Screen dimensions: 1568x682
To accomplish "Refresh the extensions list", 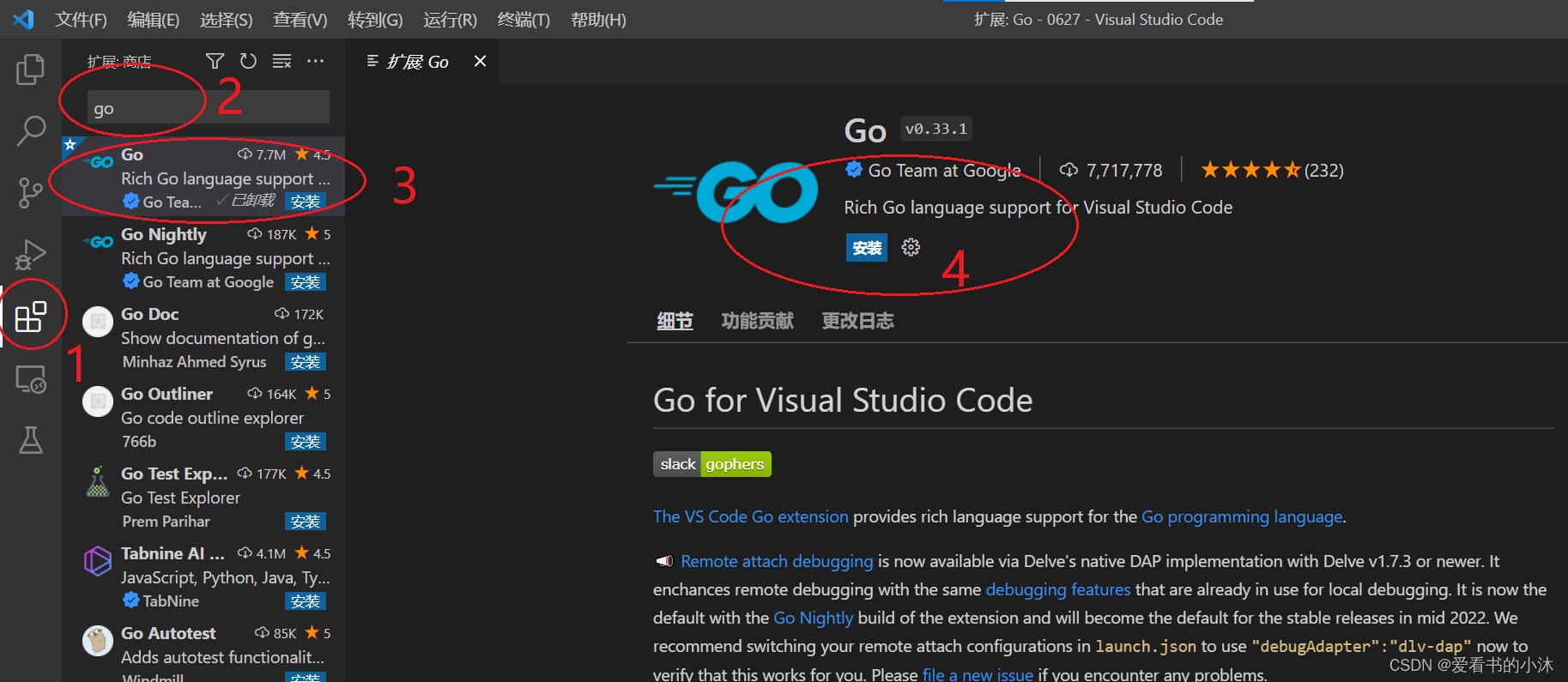I will tap(248, 61).
